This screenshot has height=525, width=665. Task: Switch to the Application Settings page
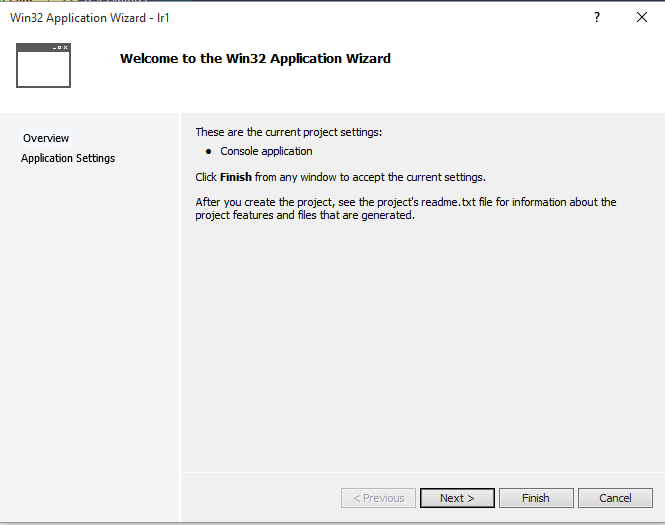click(x=68, y=158)
